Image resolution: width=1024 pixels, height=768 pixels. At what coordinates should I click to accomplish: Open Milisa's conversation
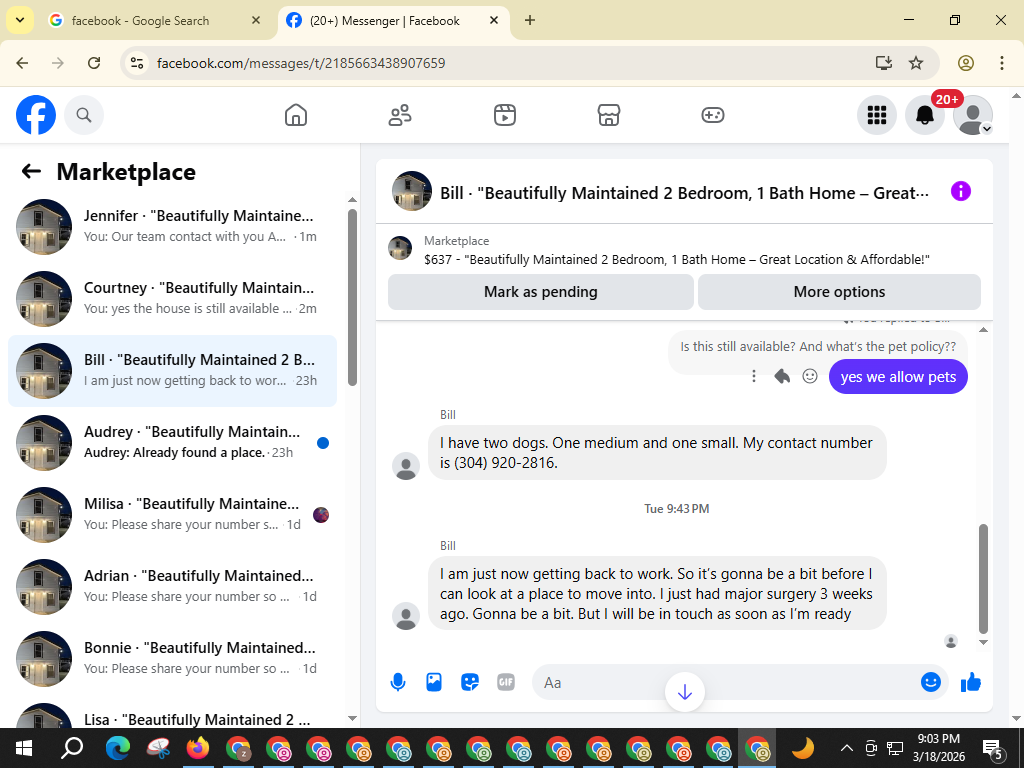[172, 514]
